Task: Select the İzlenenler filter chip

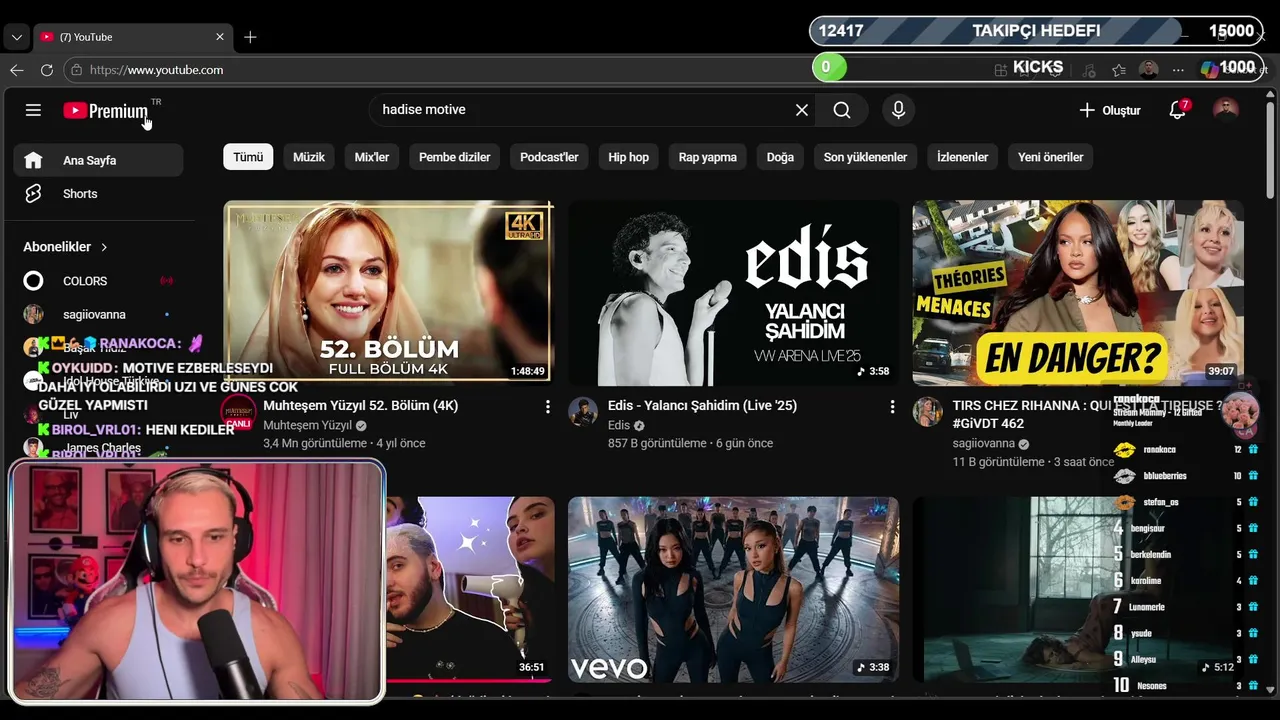Action: tap(962, 157)
